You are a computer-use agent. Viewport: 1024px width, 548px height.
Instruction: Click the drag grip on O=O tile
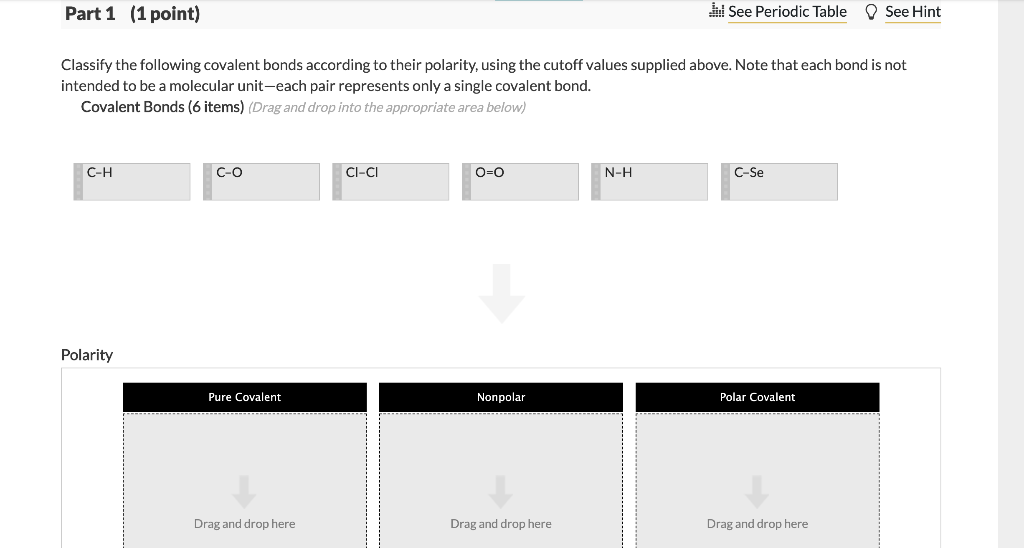[467, 182]
